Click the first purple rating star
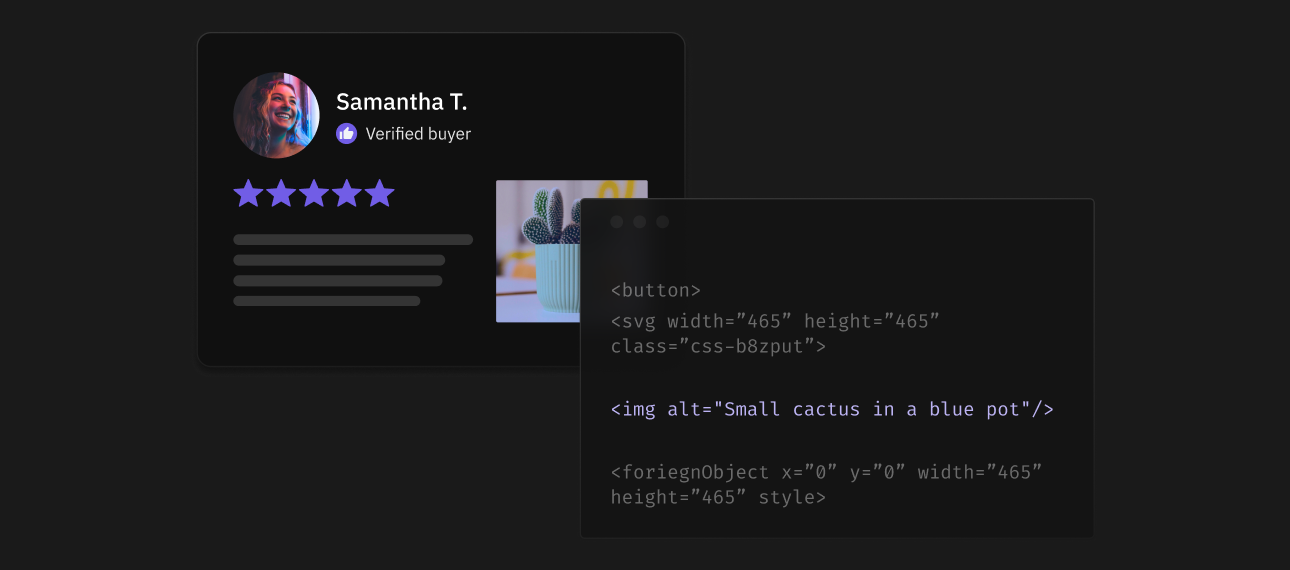Image resolution: width=1290 pixels, height=570 pixels. click(x=248, y=193)
